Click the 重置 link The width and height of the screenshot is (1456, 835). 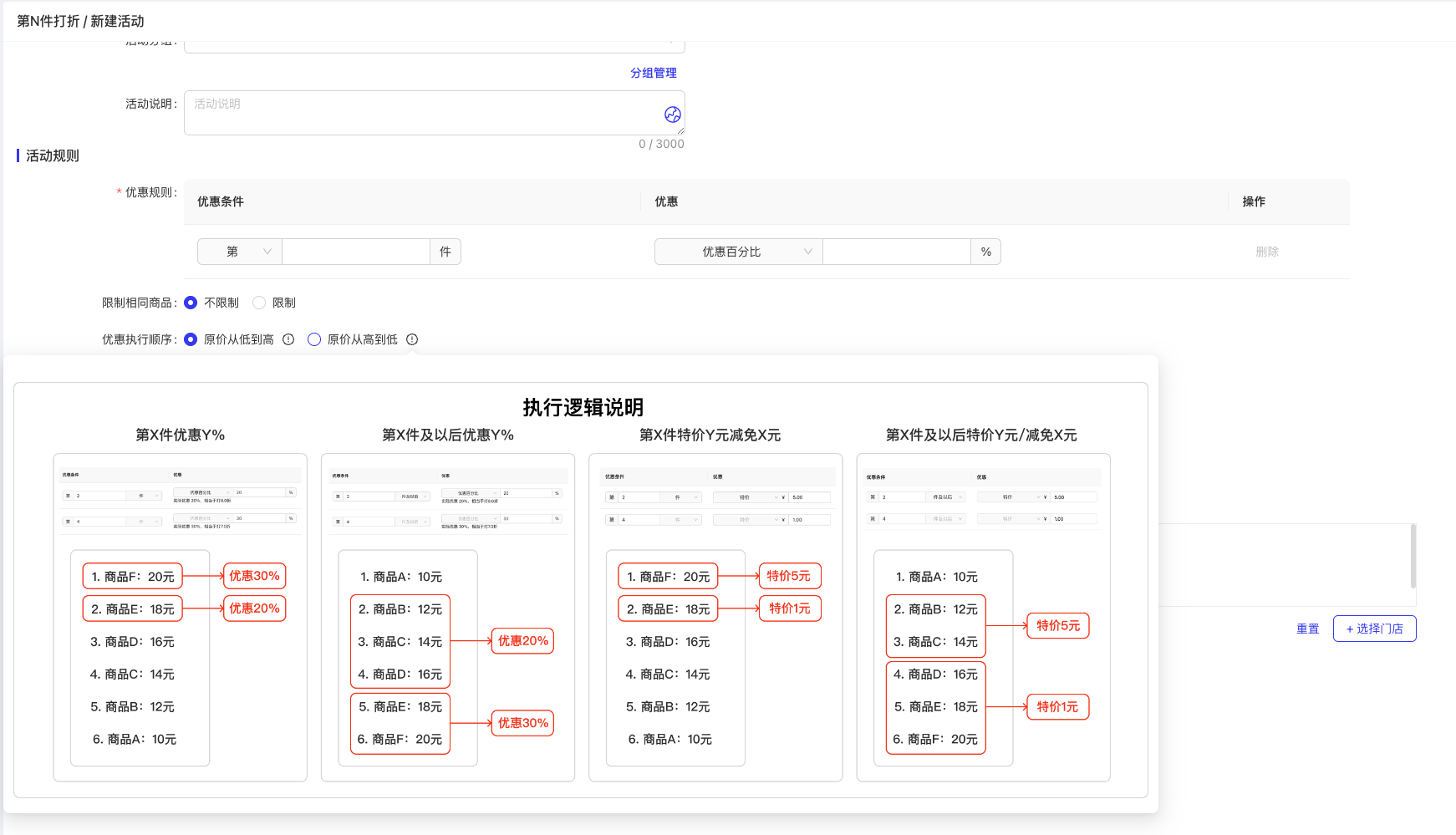(1307, 629)
